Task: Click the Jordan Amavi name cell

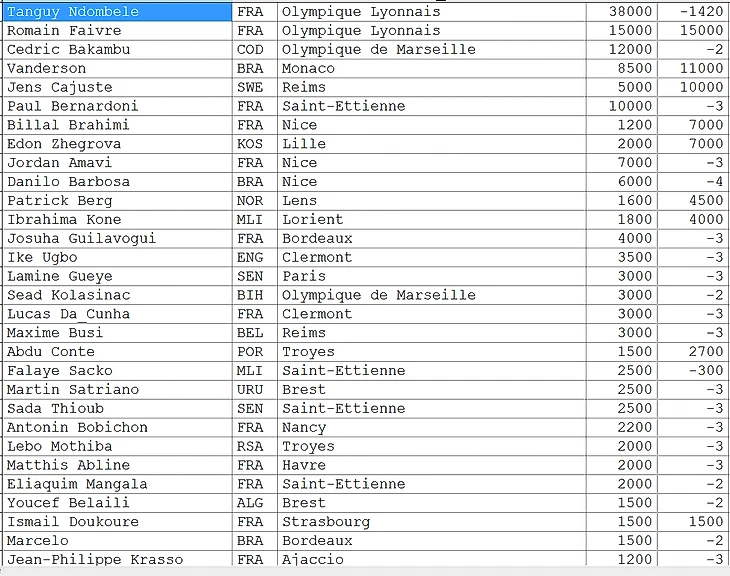Action: (x=117, y=163)
